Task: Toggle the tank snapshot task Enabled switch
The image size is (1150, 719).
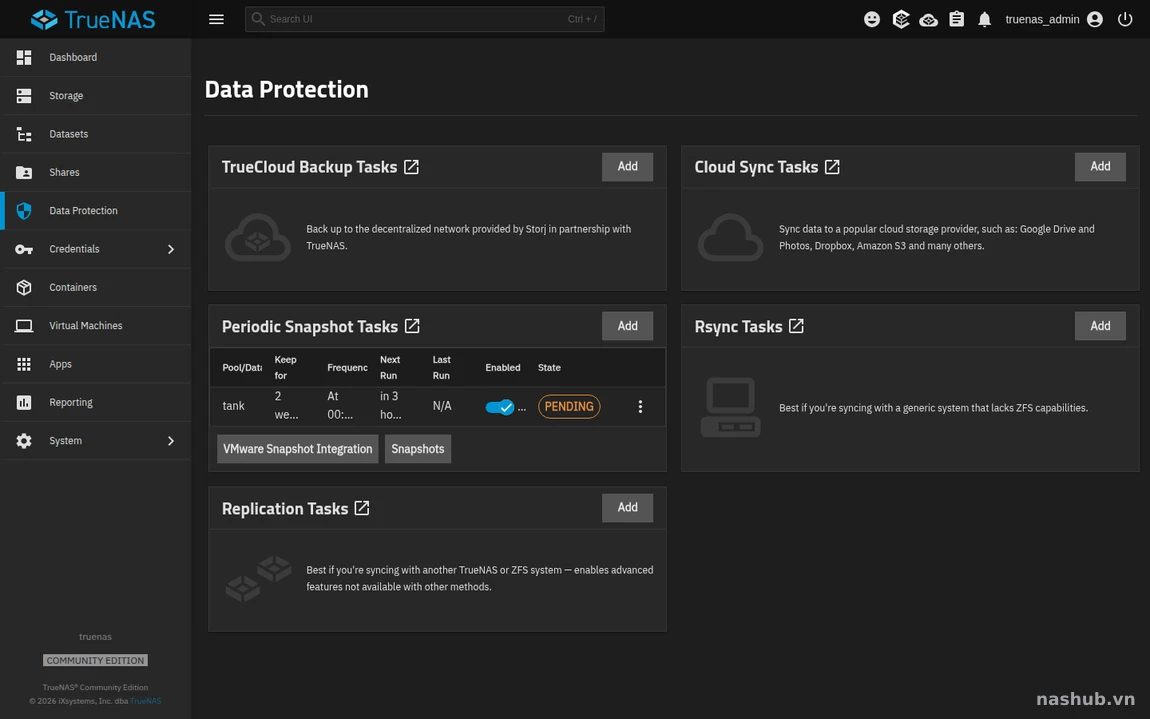Action: coord(500,407)
